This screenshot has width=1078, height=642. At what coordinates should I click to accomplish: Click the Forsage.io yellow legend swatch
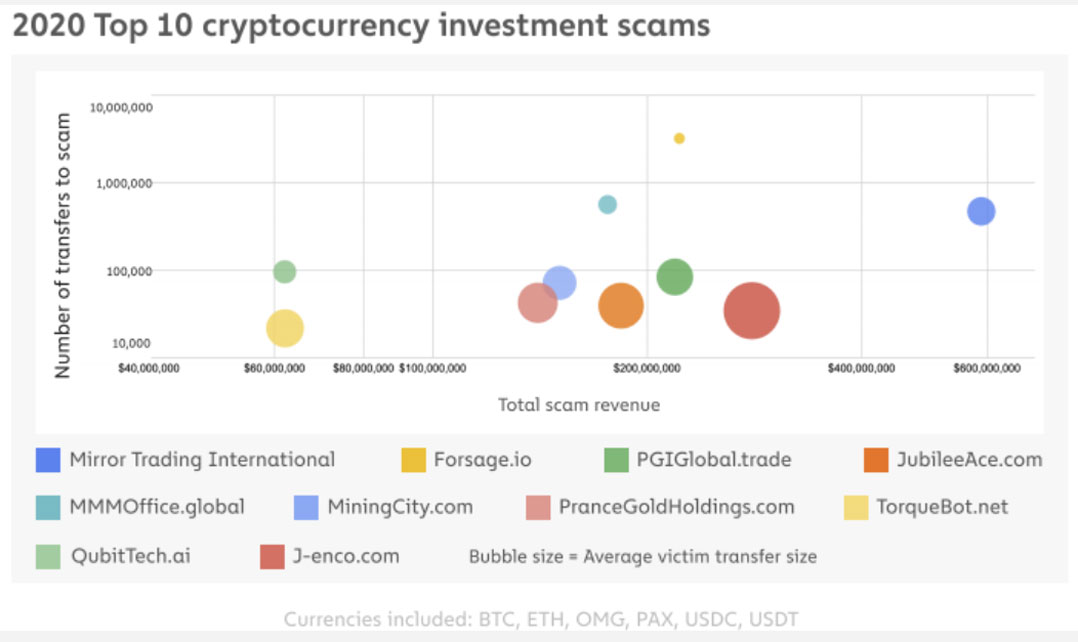412,460
